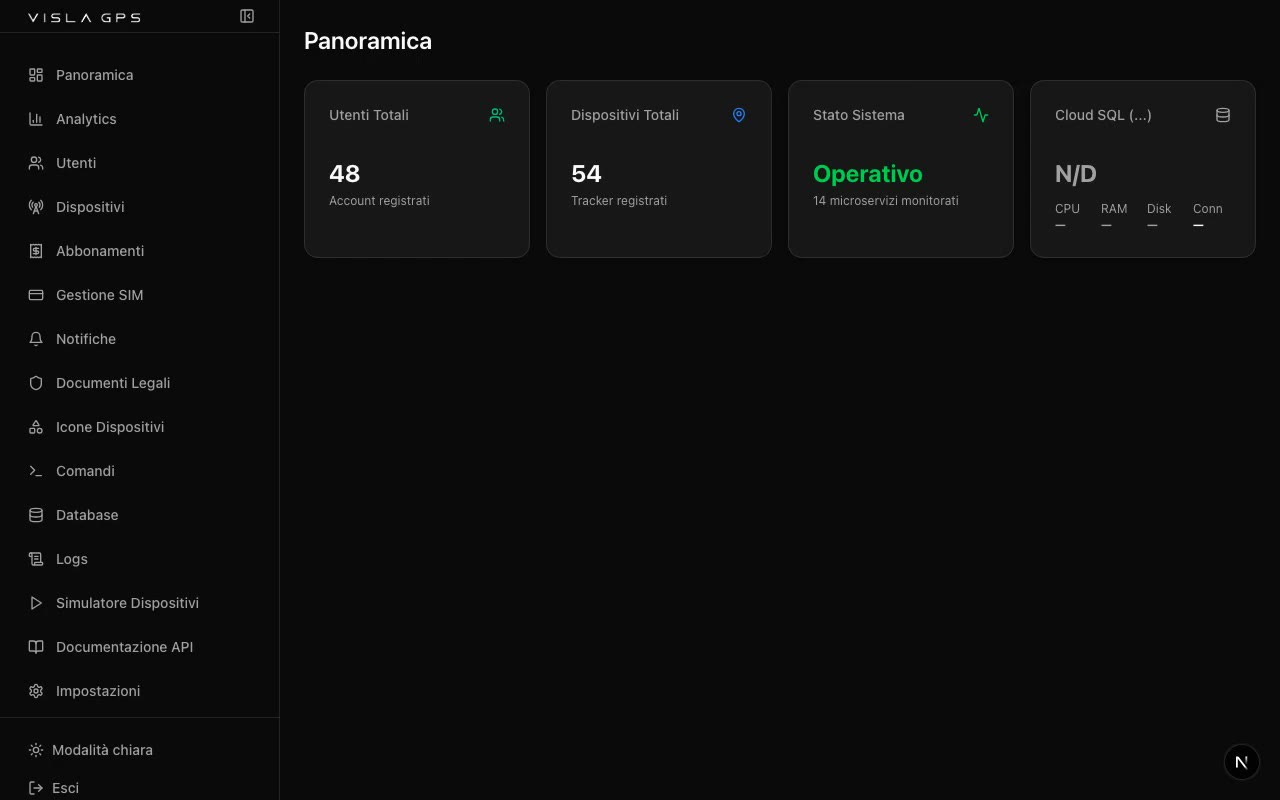Click the Notifiche bell icon

coord(36,339)
